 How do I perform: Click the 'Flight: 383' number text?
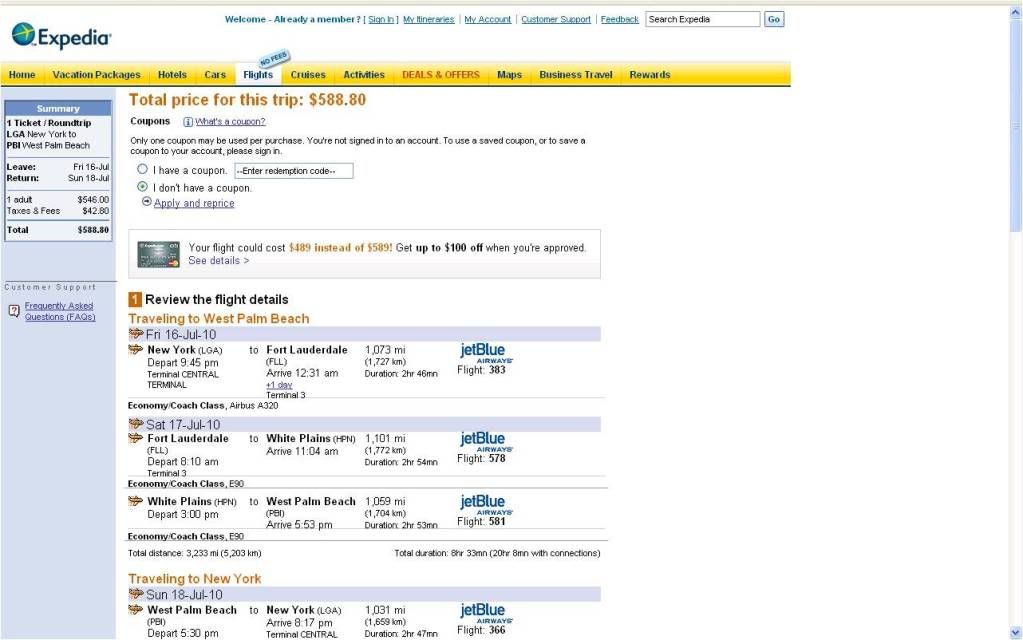(481, 370)
